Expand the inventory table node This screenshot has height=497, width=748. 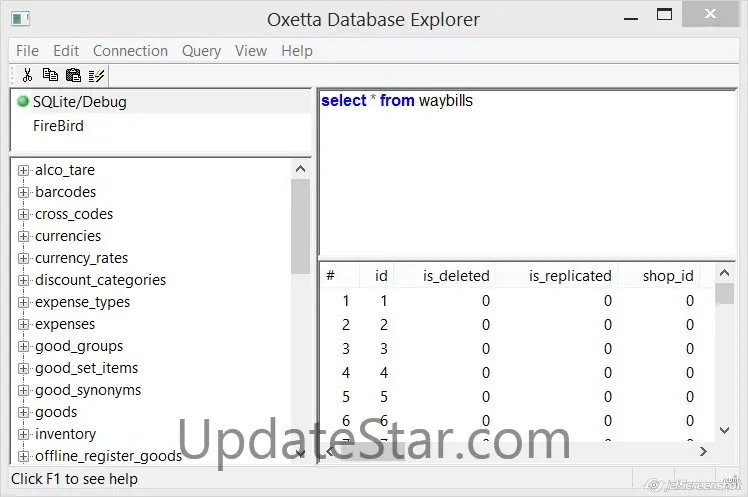(23, 434)
